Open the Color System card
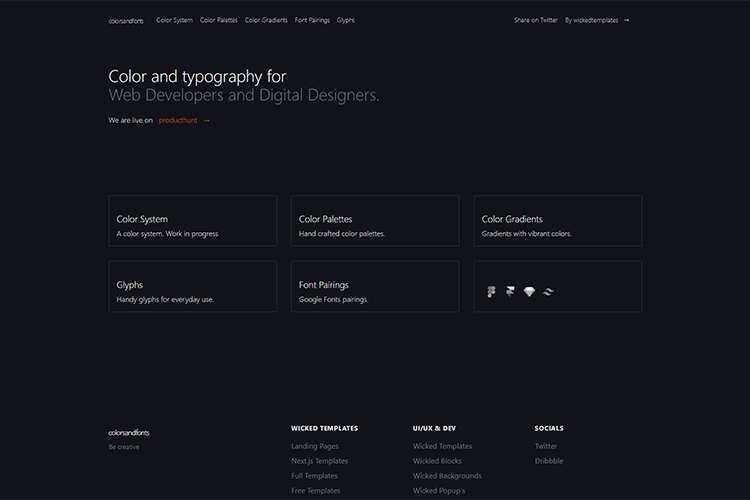 [192, 221]
